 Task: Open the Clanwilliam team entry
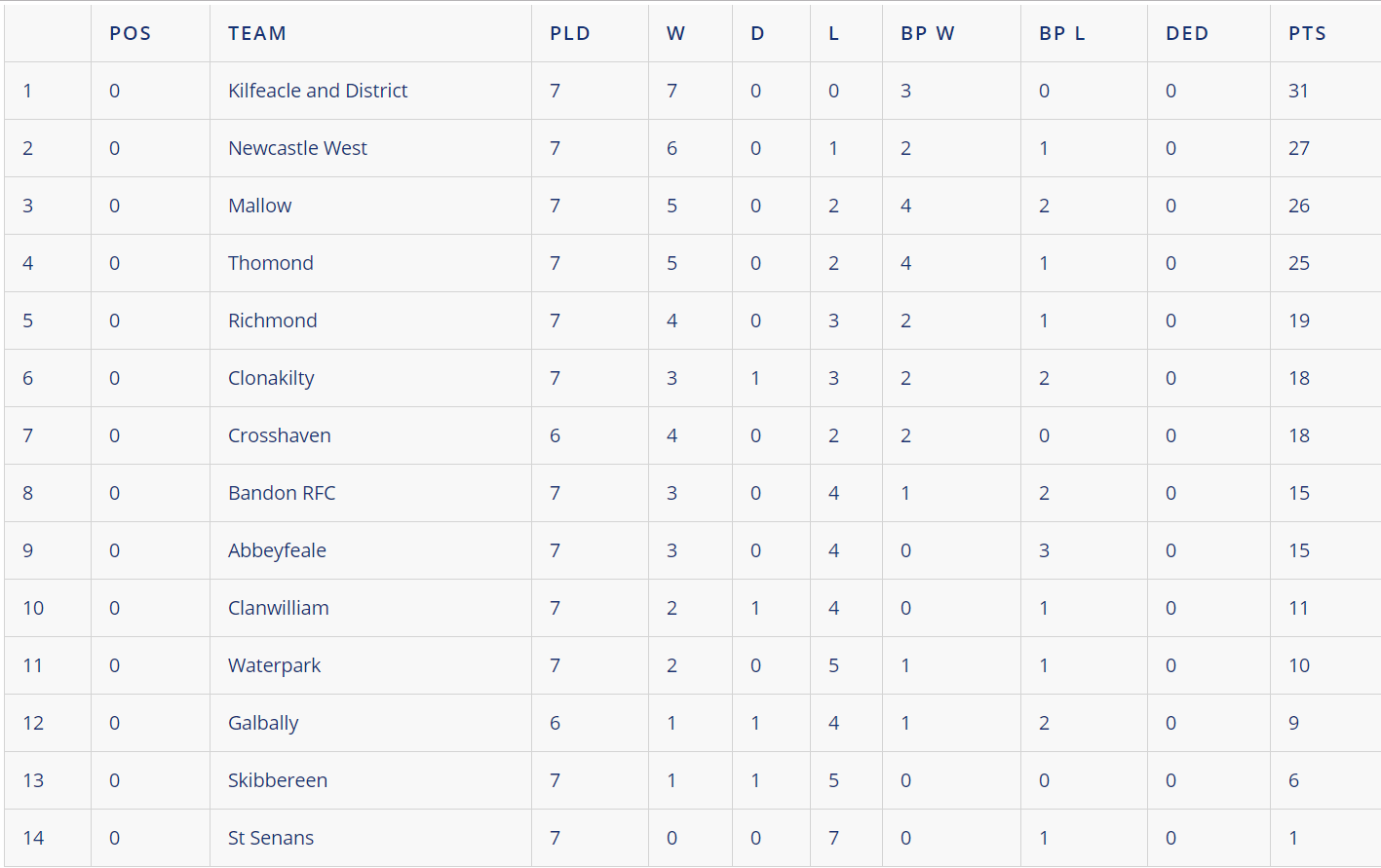point(278,608)
